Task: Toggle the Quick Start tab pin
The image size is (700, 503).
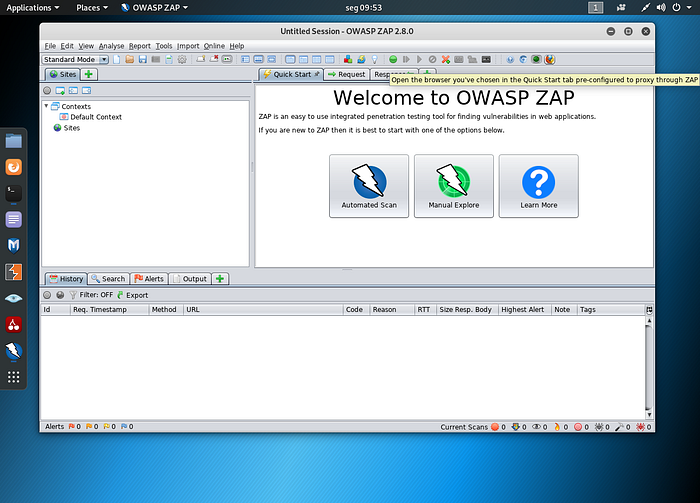Action: [317, 74]
